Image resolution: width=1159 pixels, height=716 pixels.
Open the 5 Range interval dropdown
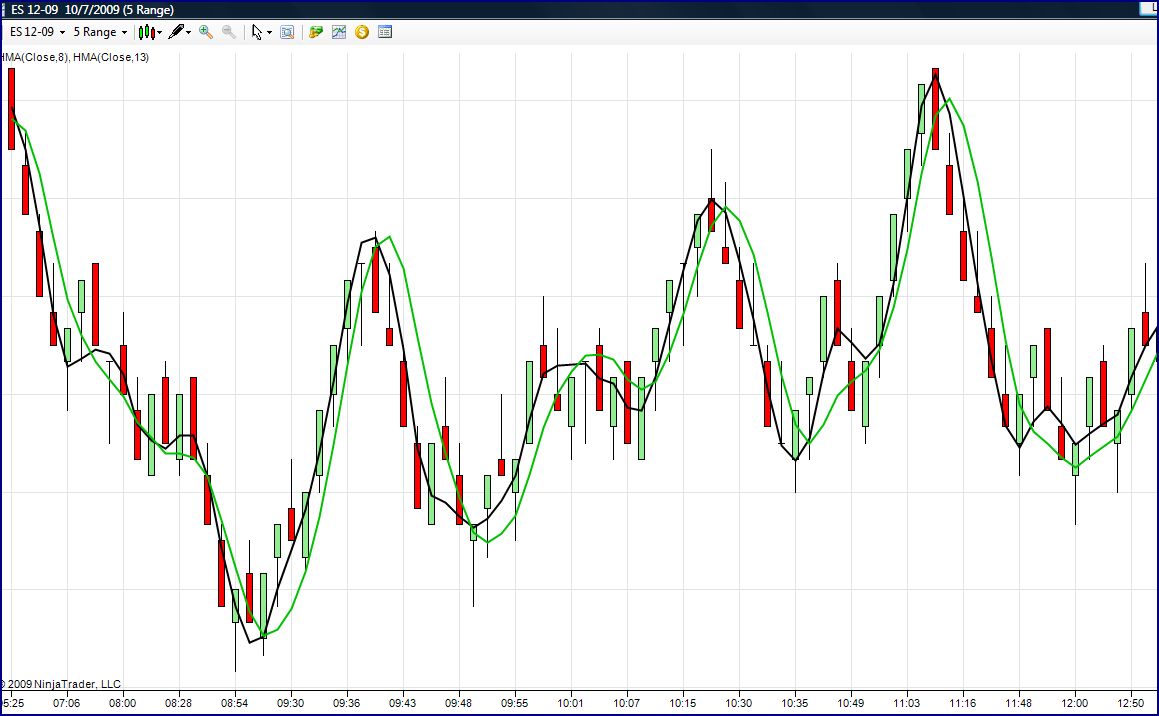[100, 32]
